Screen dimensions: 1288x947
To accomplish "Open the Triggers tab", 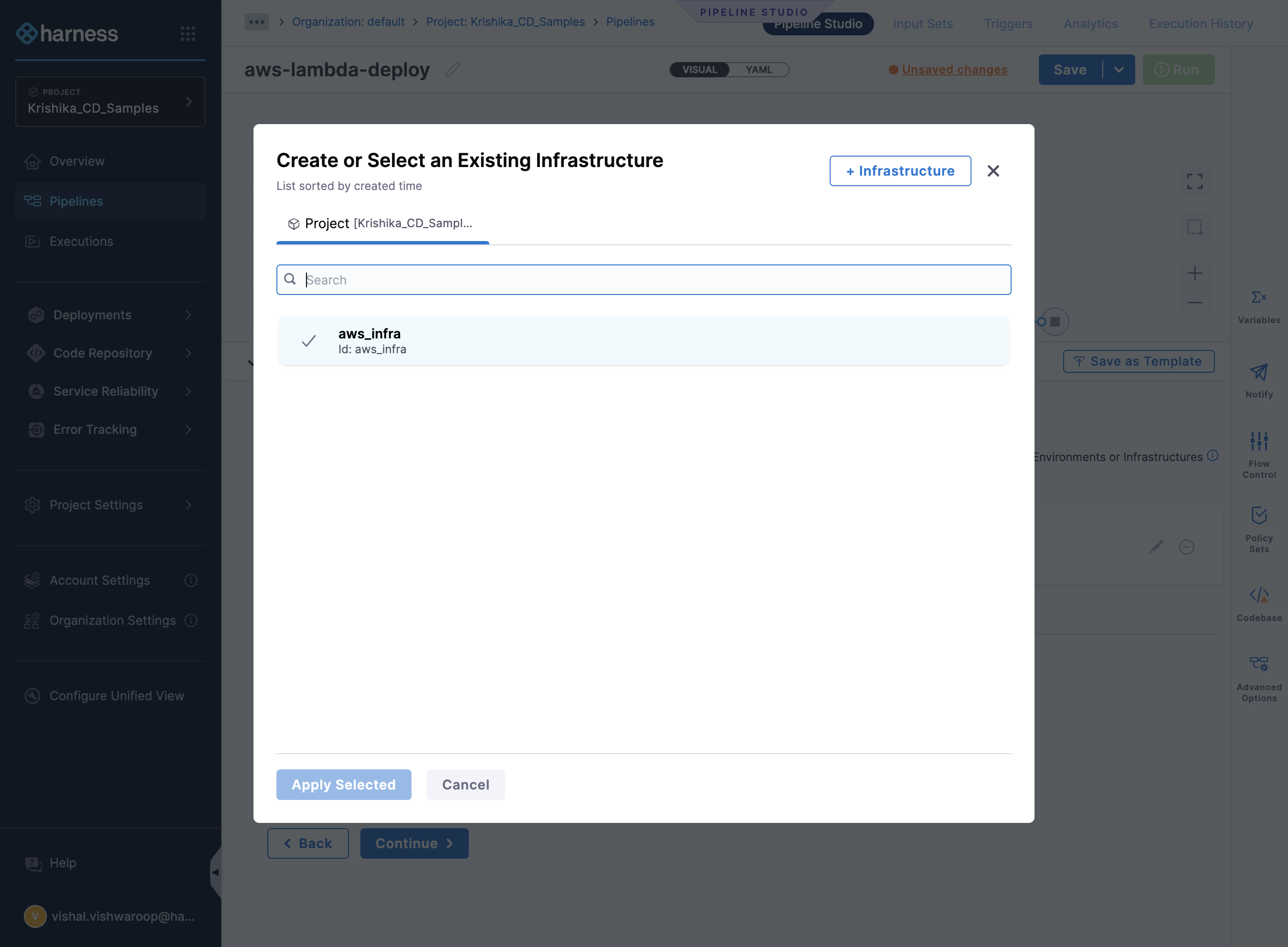I will pos(1008,24).
